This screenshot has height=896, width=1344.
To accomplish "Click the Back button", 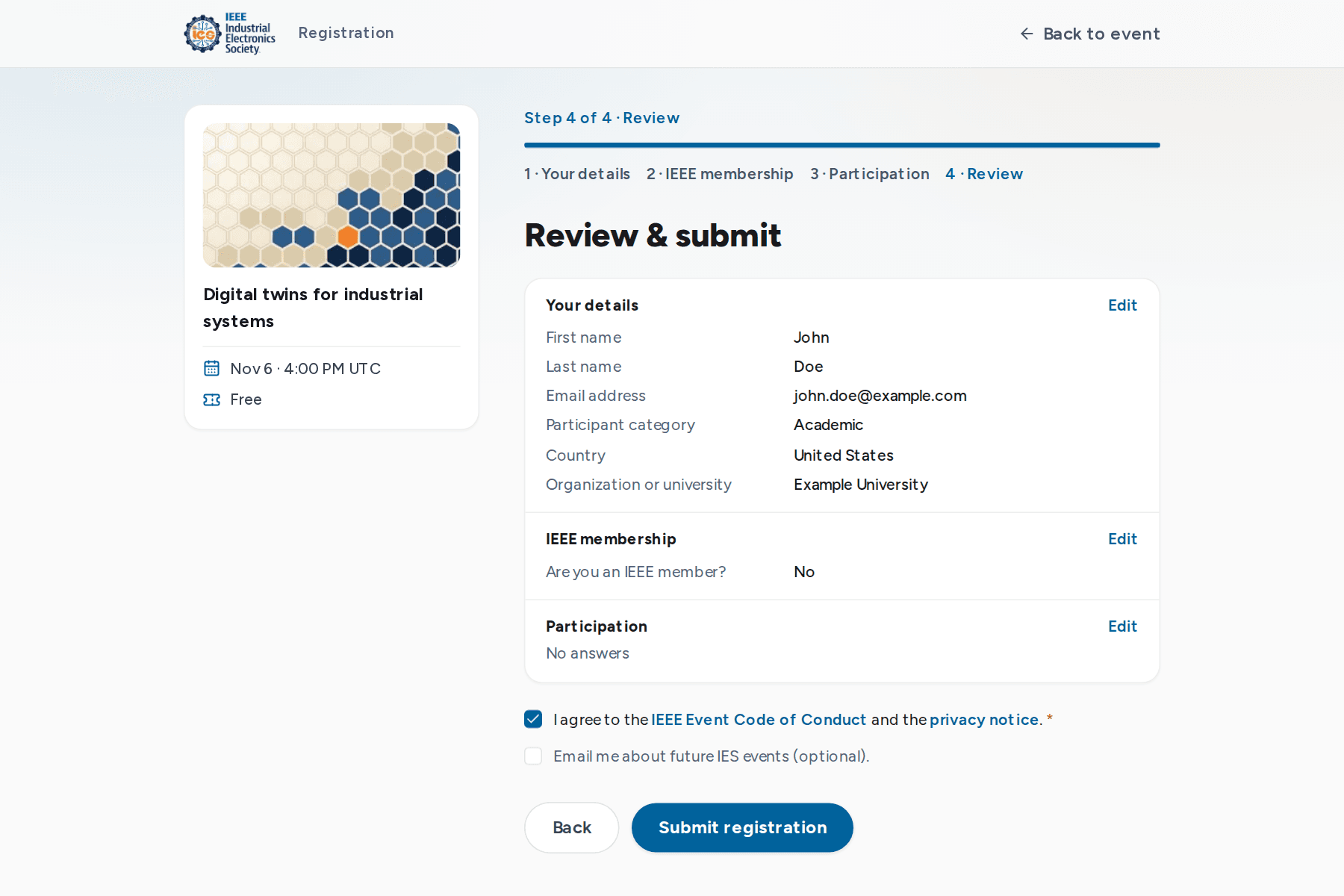I will point(572,827).
